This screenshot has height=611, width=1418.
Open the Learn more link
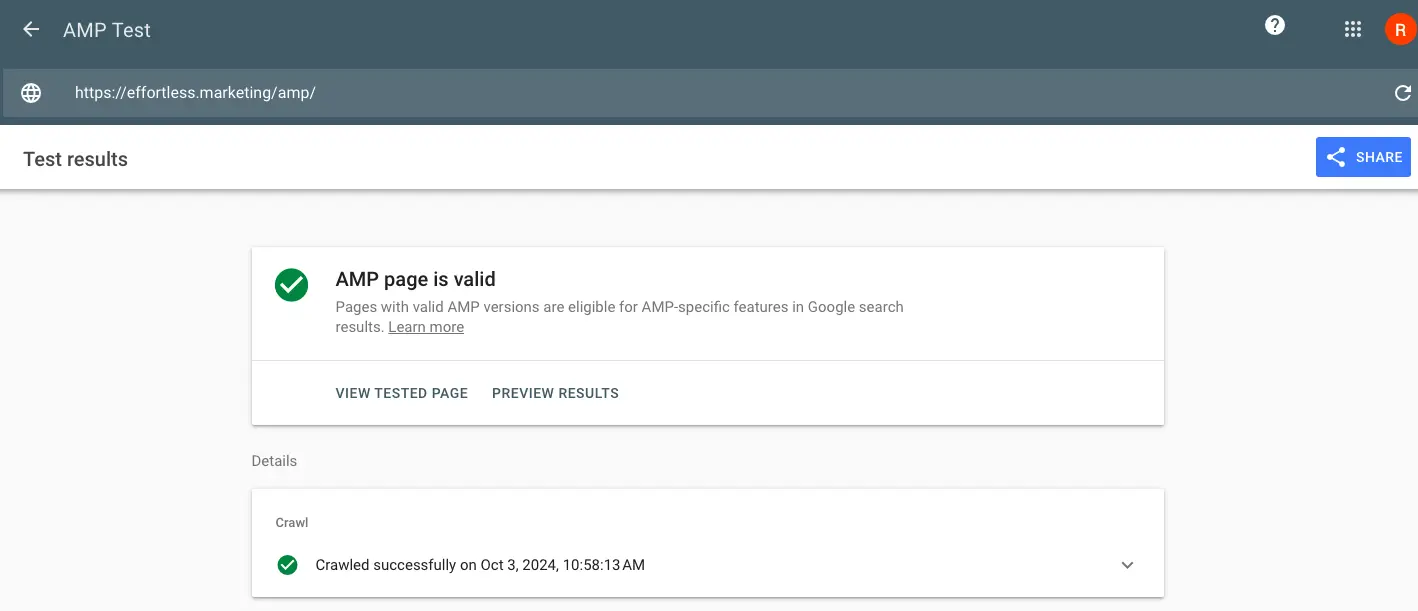point(426,327)
